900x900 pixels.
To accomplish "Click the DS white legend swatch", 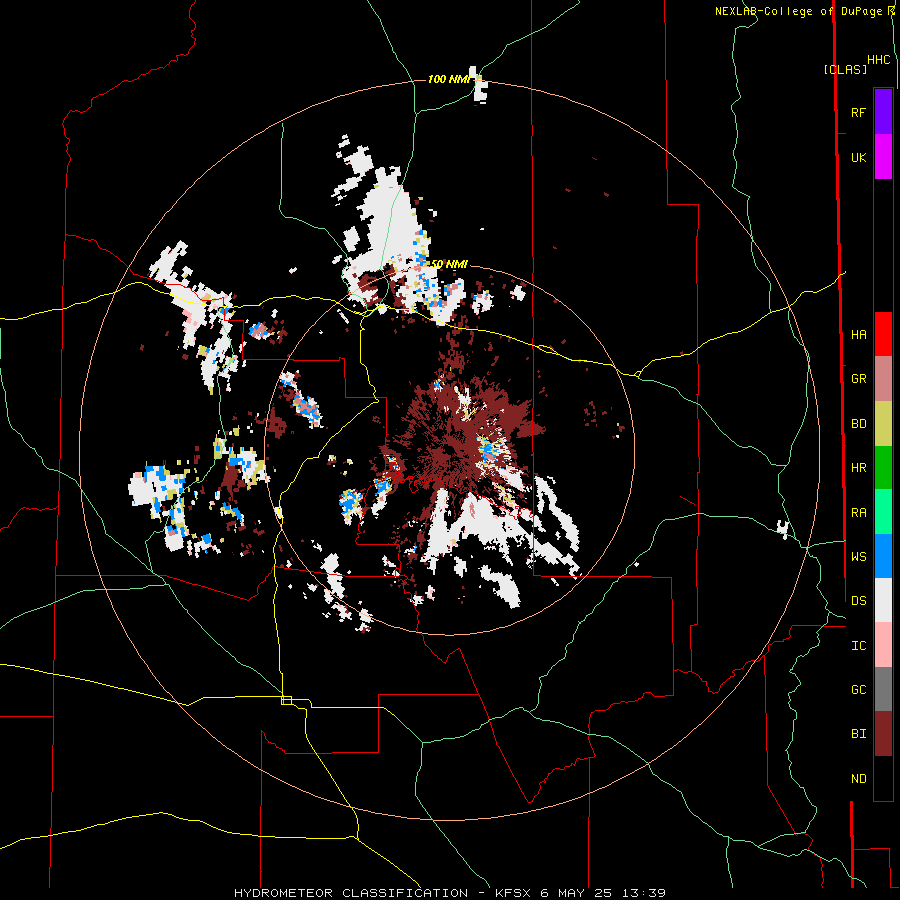I will pyautogui.click(x=883, y=600).
